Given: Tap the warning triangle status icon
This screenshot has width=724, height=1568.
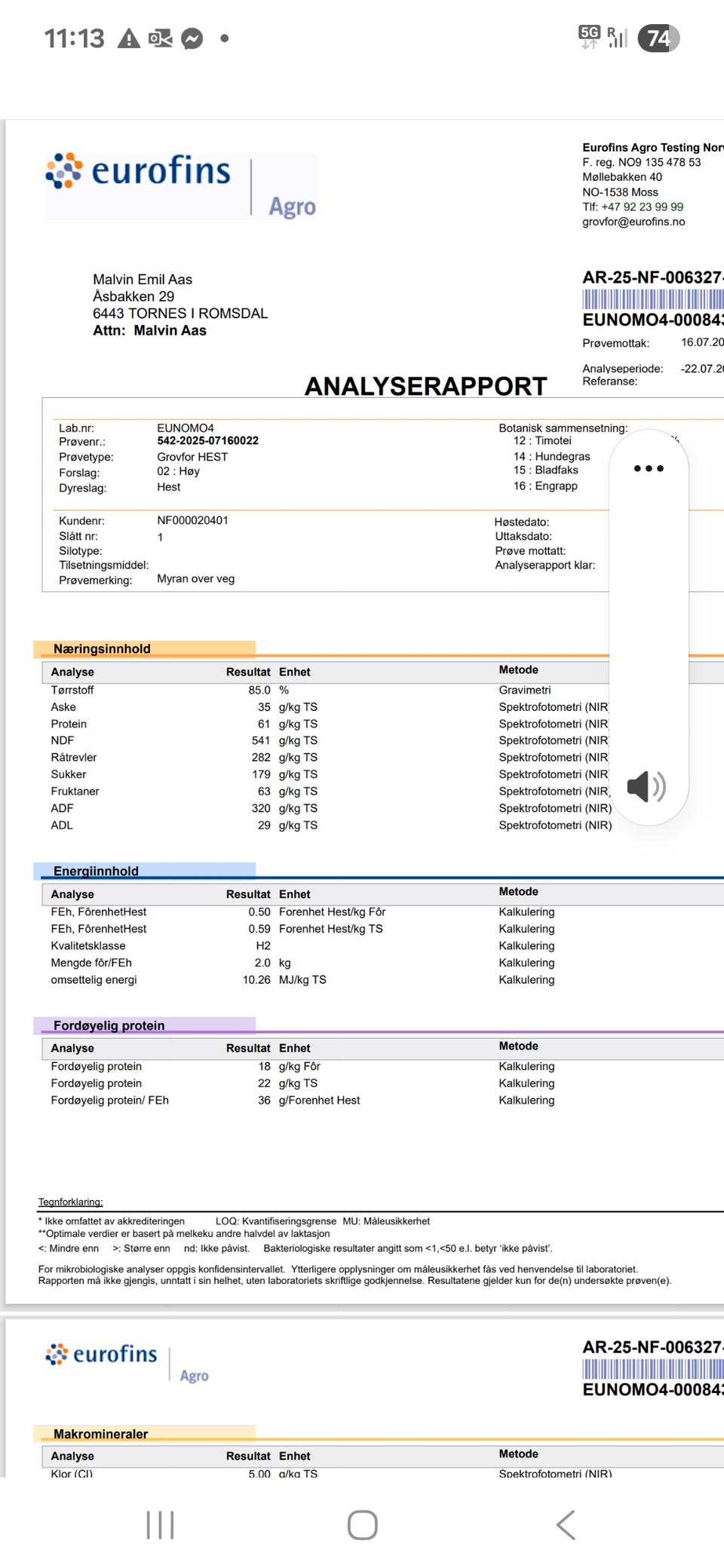Looking at the screenshot, I should click(129, 38).
